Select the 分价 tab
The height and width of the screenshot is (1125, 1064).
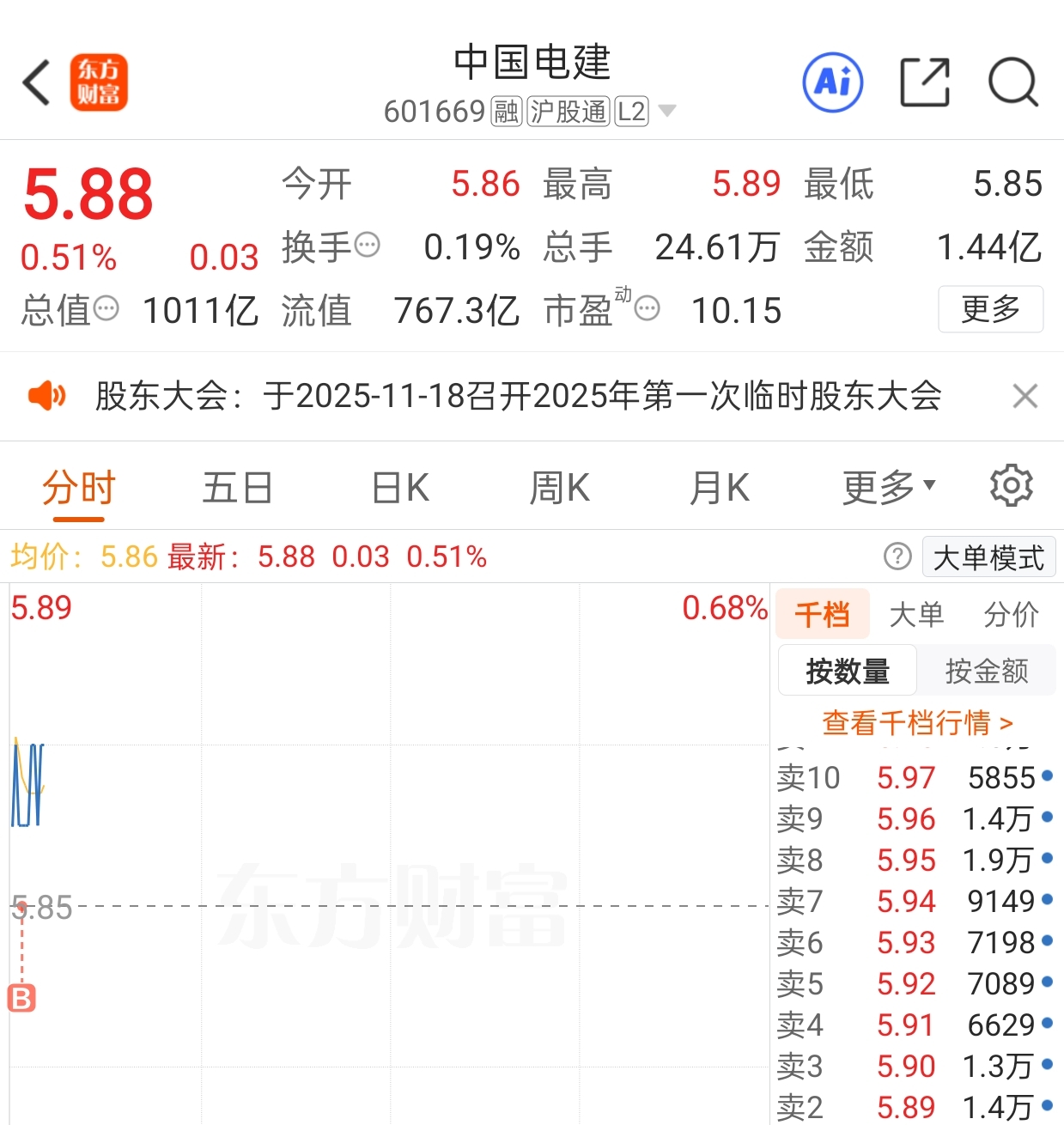coord(1011,614)
